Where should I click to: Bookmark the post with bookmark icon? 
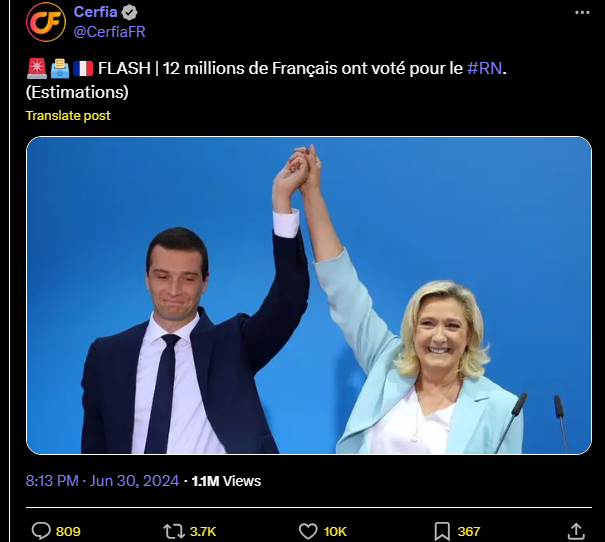442,531
